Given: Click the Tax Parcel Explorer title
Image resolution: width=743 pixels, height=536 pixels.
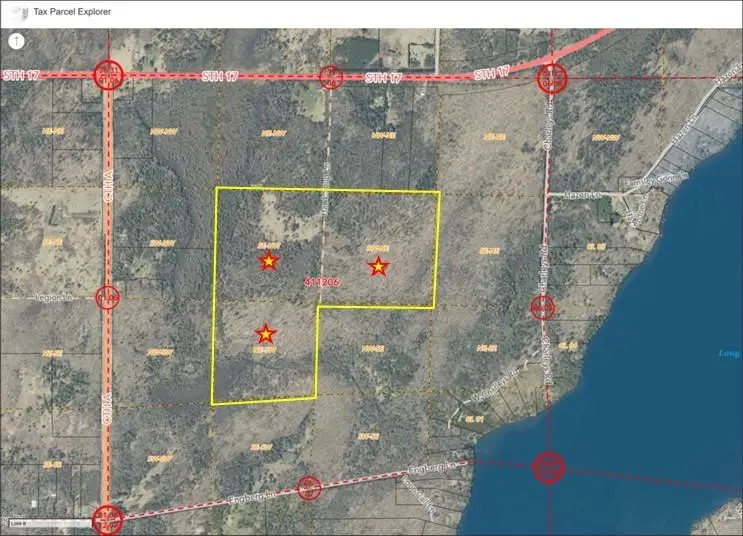Looking at the screenshot, I should (68, 12).
